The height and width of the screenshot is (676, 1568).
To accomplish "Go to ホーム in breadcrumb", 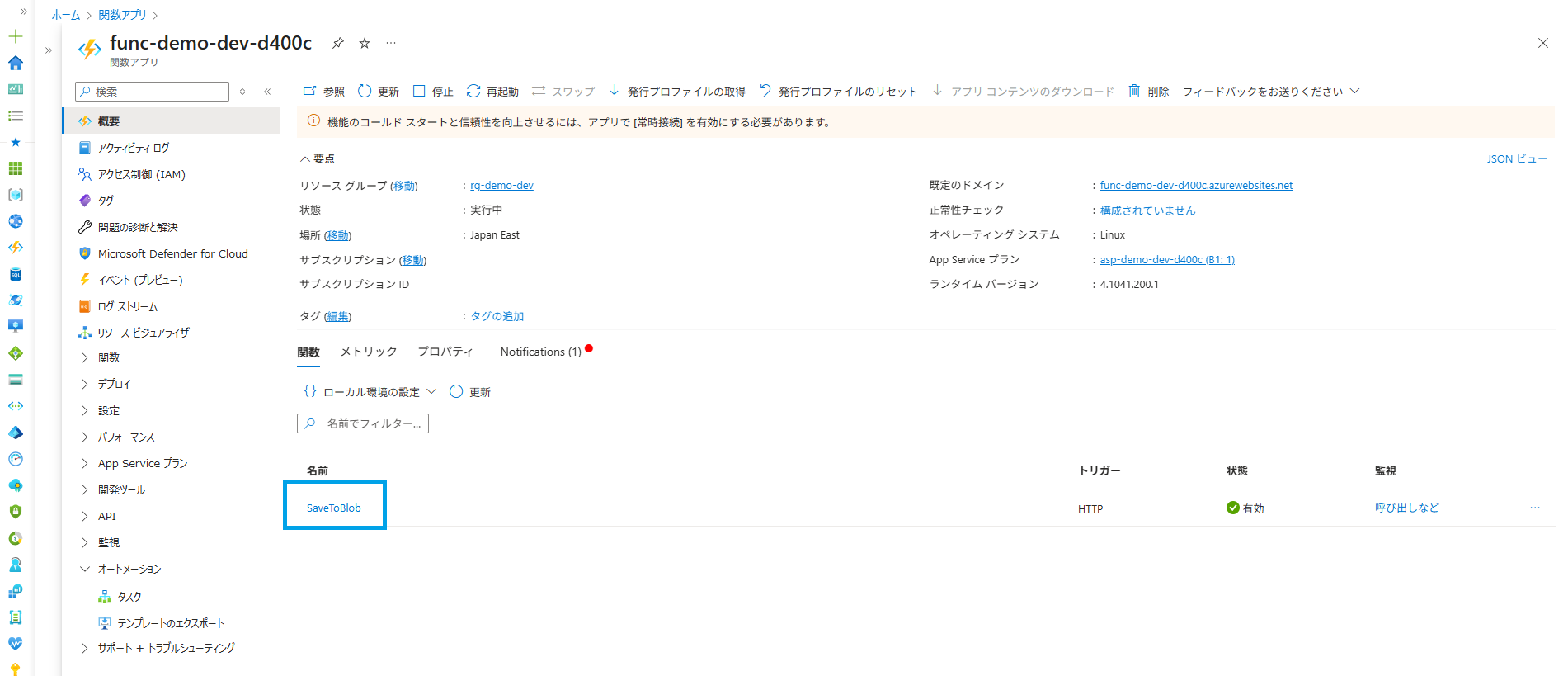I will 66,15.
